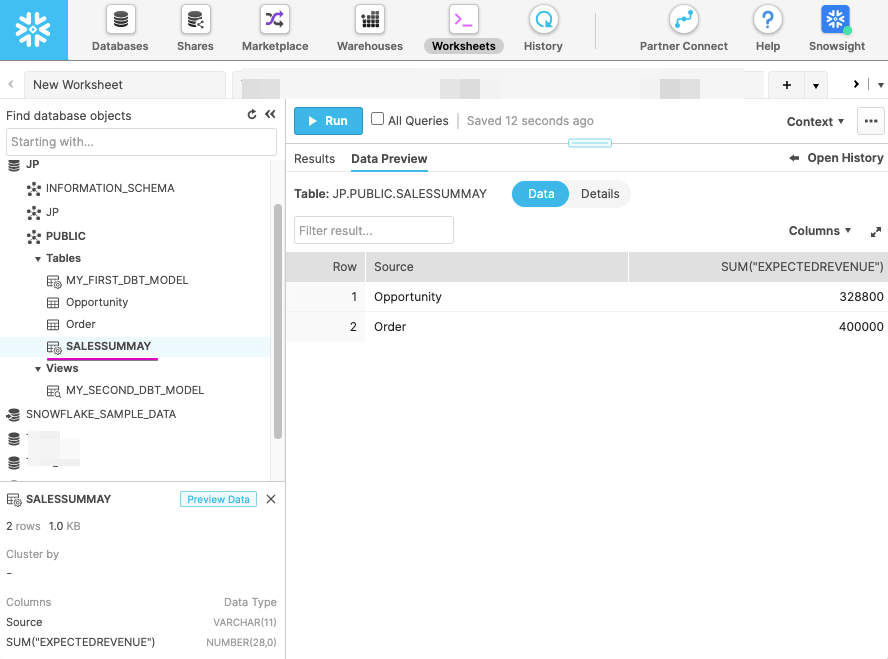The image size is (888, 659).
Task: Open the Columns dropdown
Action: tap(819, 231)
